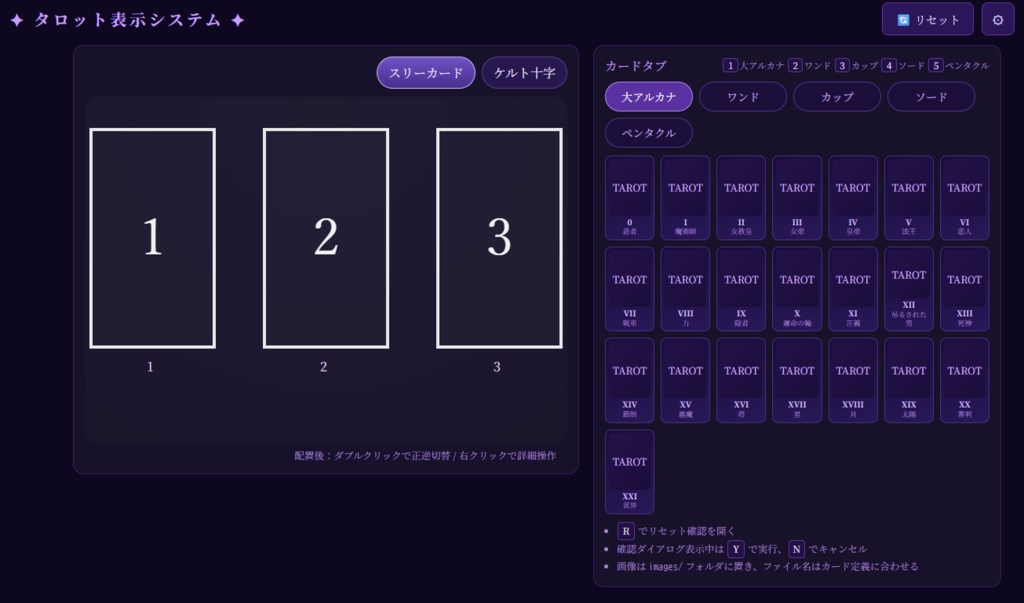Toggle the ペンタクル suit filter

click(648, 132)
